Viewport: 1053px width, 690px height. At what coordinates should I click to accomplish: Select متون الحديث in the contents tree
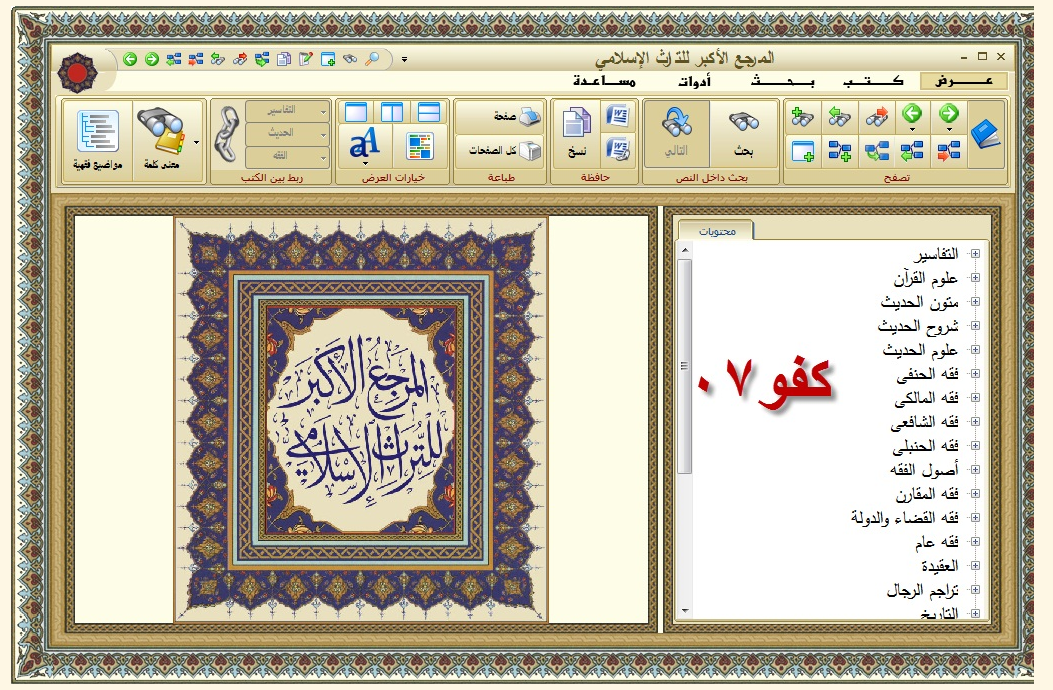point(919,302)
